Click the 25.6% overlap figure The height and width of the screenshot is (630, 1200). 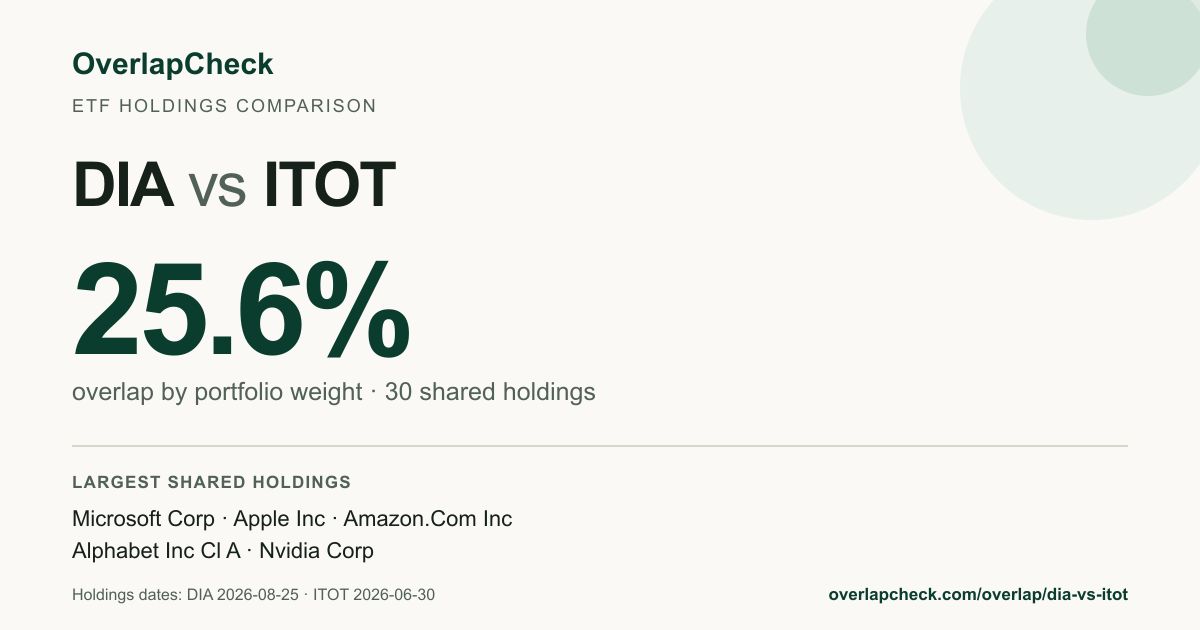coord(241,309)
